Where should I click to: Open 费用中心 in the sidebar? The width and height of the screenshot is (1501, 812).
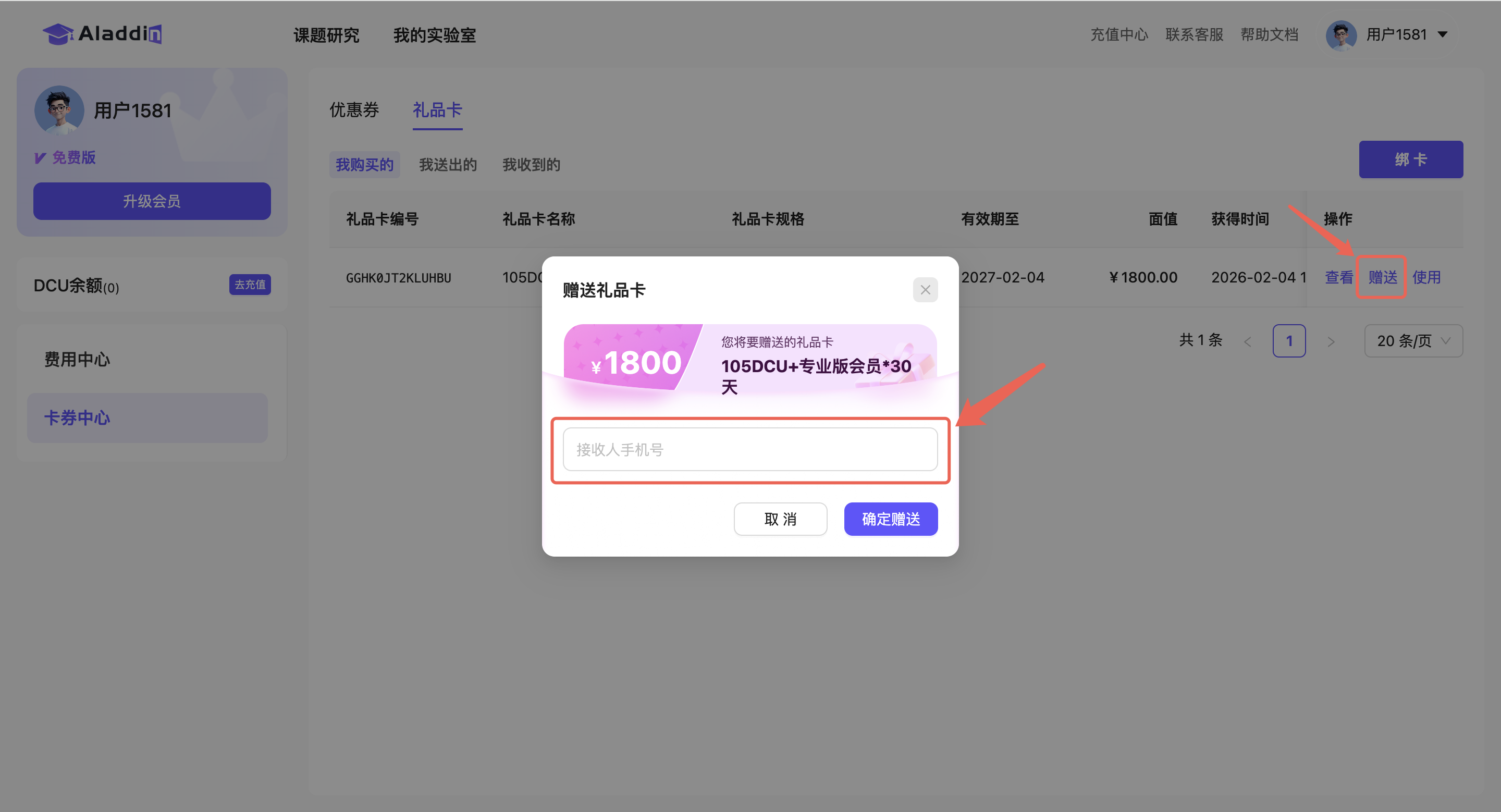(78, 360)
